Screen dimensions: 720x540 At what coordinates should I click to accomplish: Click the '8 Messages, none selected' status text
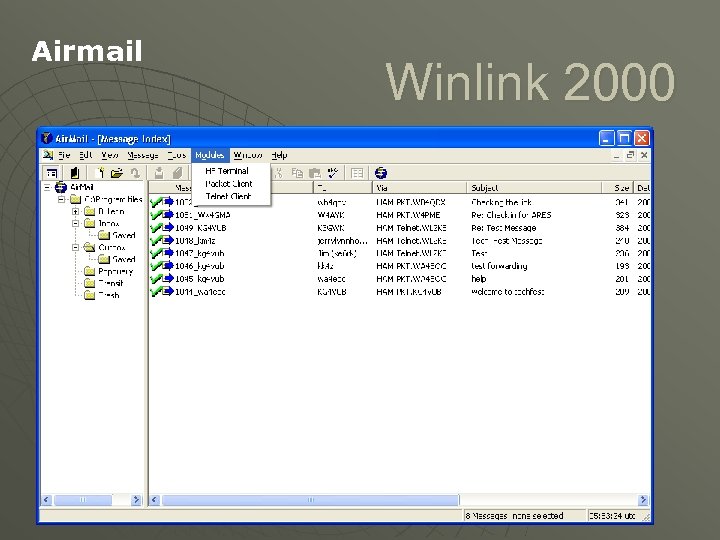pos(514,516)
